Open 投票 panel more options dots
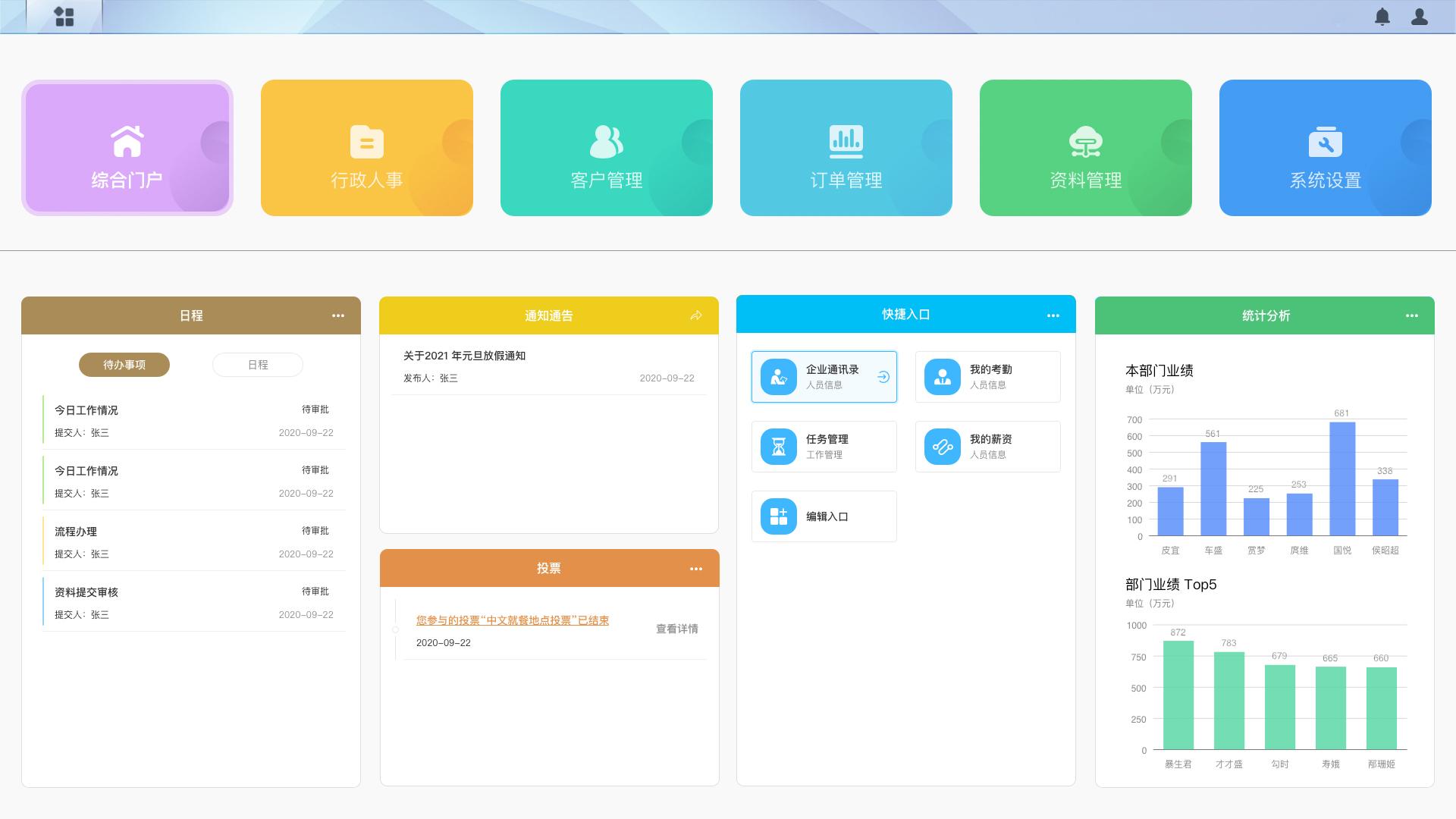 pyautogui.click(x=696, y=569)
